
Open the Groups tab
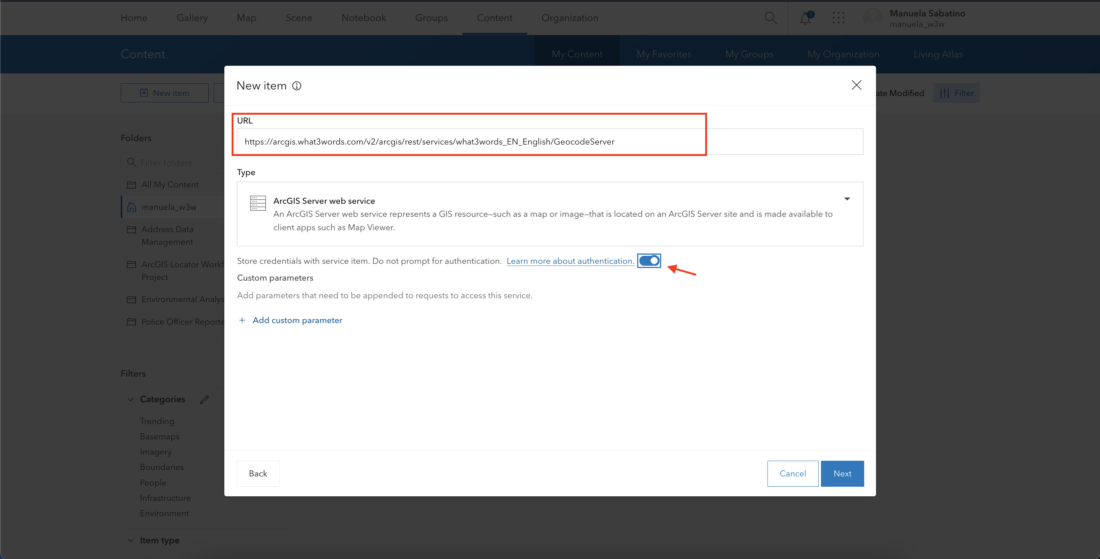(x=431, y=18)
